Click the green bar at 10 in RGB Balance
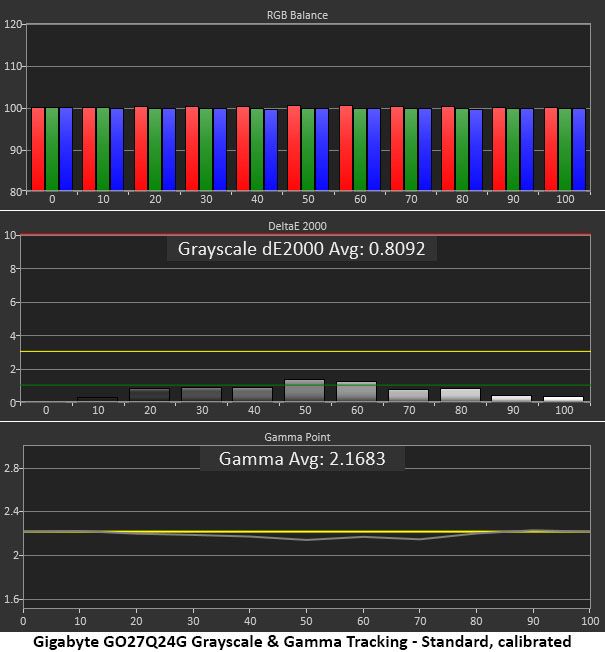 [x=103, y=149]
